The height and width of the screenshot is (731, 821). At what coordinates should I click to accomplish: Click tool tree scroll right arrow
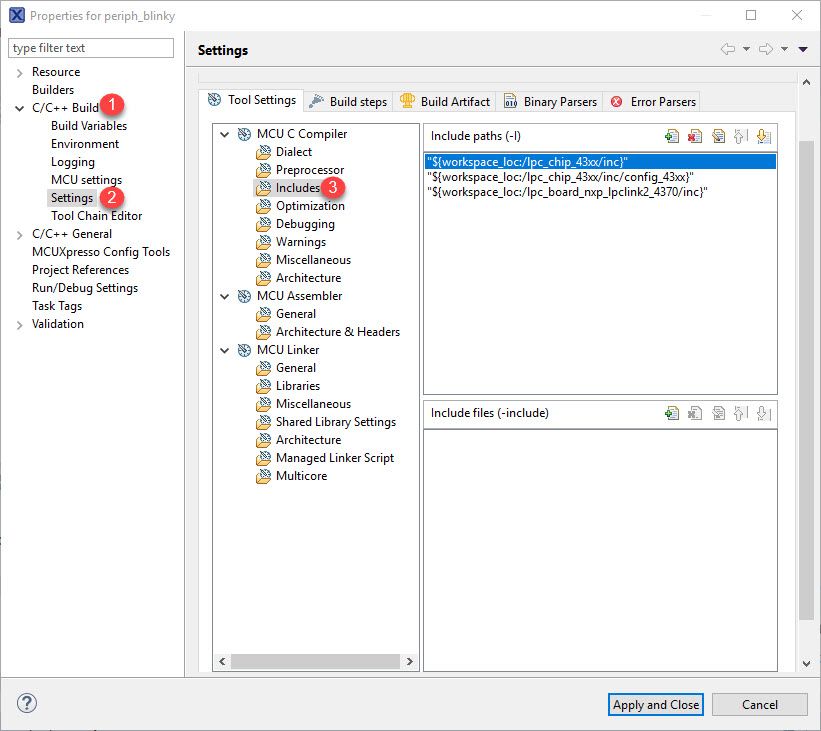[x=409, y=662]
